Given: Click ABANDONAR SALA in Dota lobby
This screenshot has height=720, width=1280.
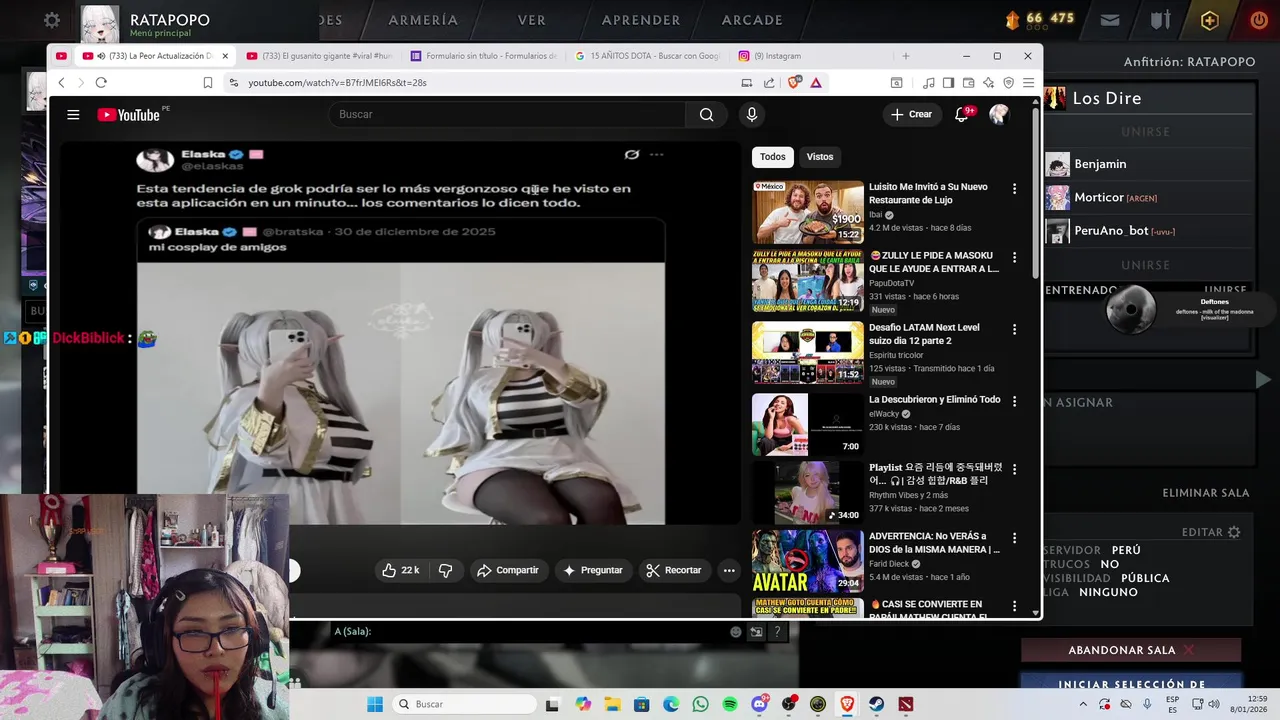Looking at the screenshot, I should (x=1131, y=650).
